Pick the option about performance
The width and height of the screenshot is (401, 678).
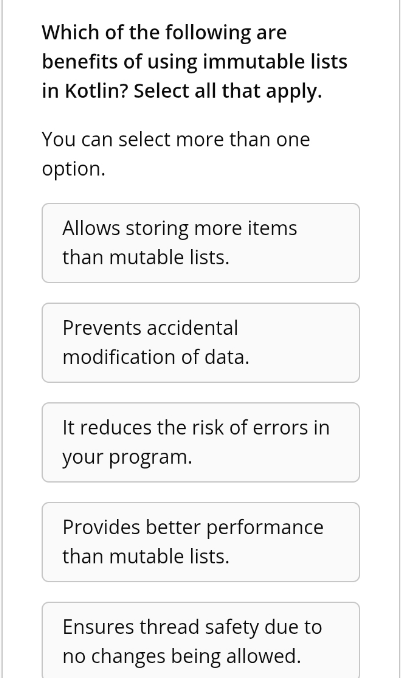point(201,542)
